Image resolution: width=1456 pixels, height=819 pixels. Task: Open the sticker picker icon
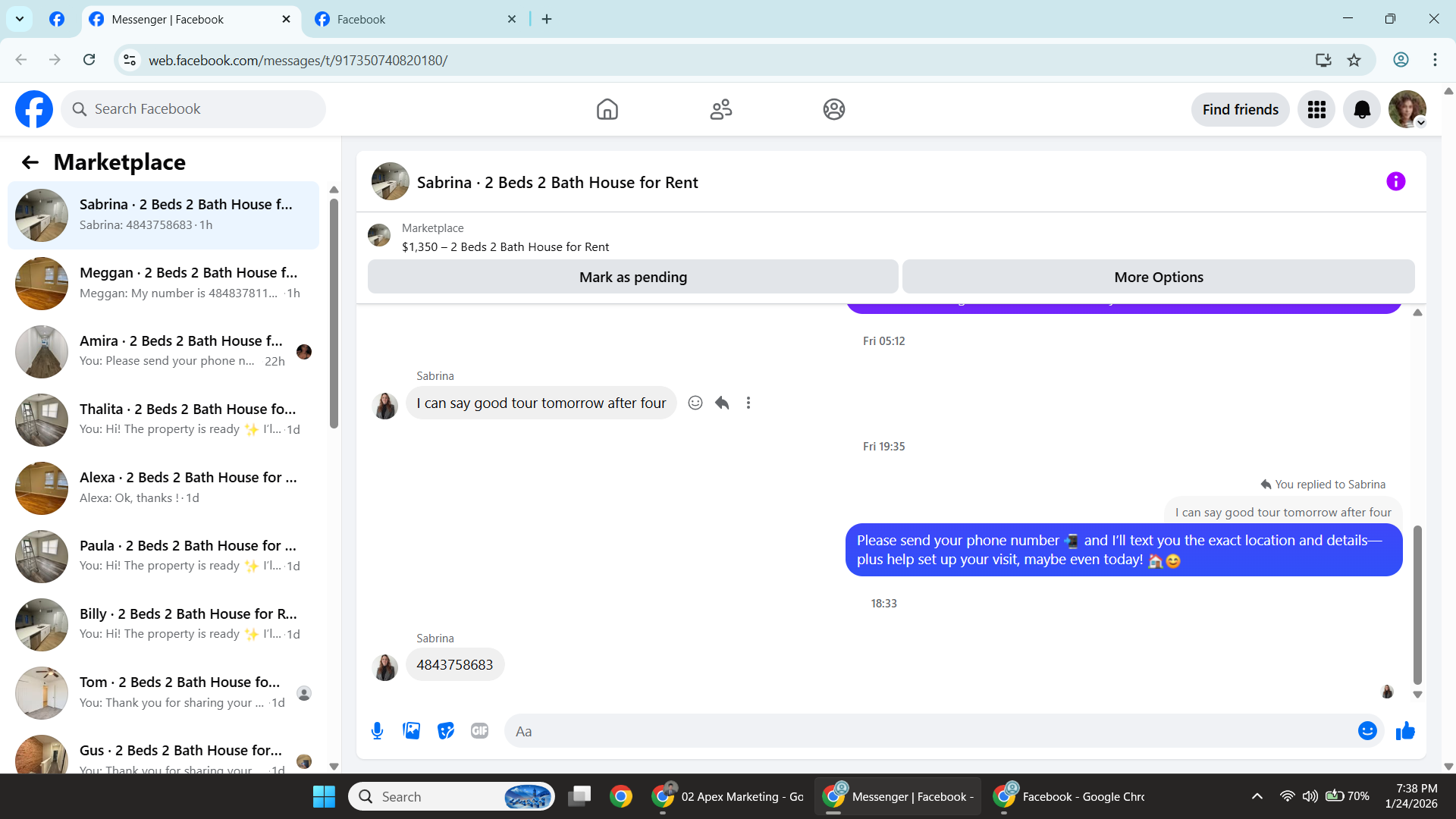click(446, 731)
